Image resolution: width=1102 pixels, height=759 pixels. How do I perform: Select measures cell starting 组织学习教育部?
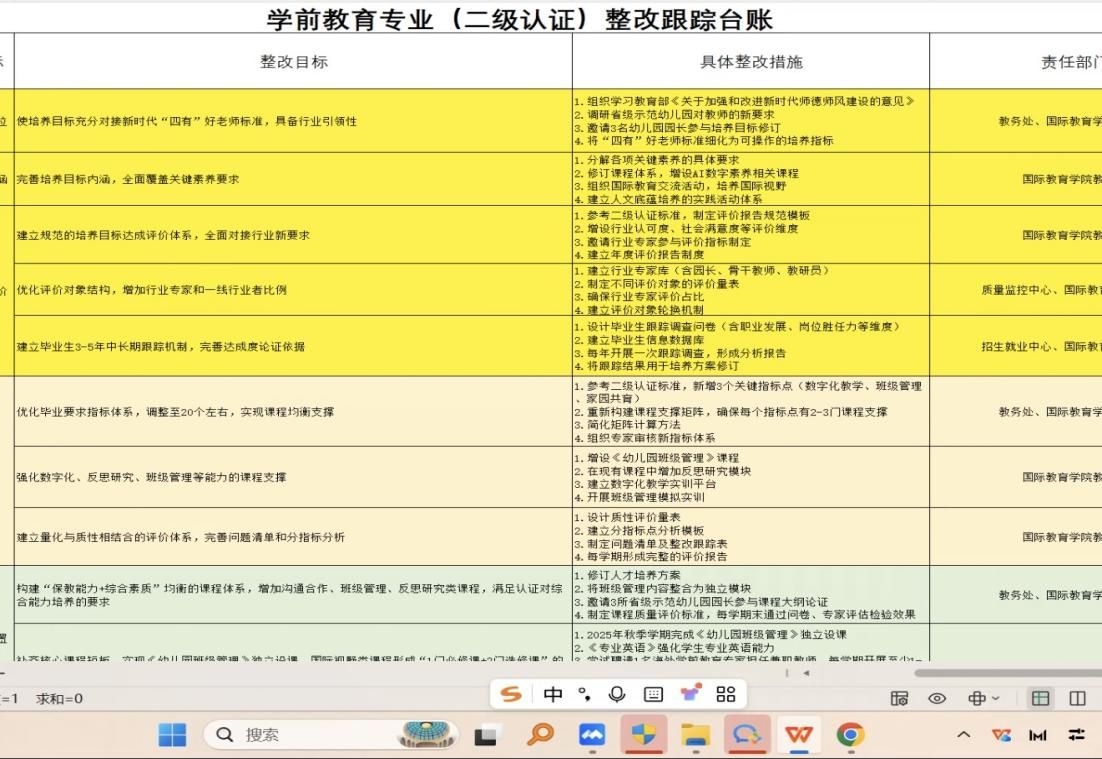click(x=751, y=121)
